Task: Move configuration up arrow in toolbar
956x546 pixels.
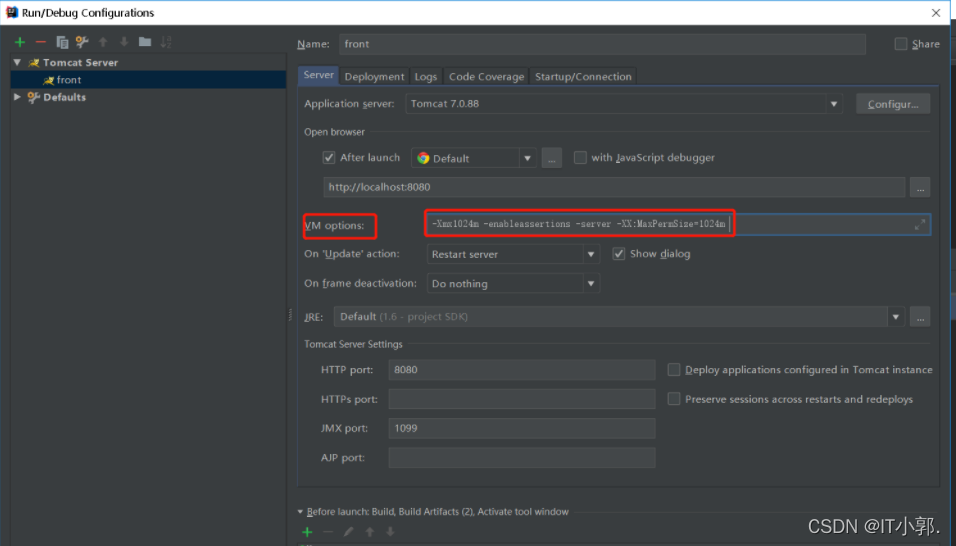Action: 103,42
